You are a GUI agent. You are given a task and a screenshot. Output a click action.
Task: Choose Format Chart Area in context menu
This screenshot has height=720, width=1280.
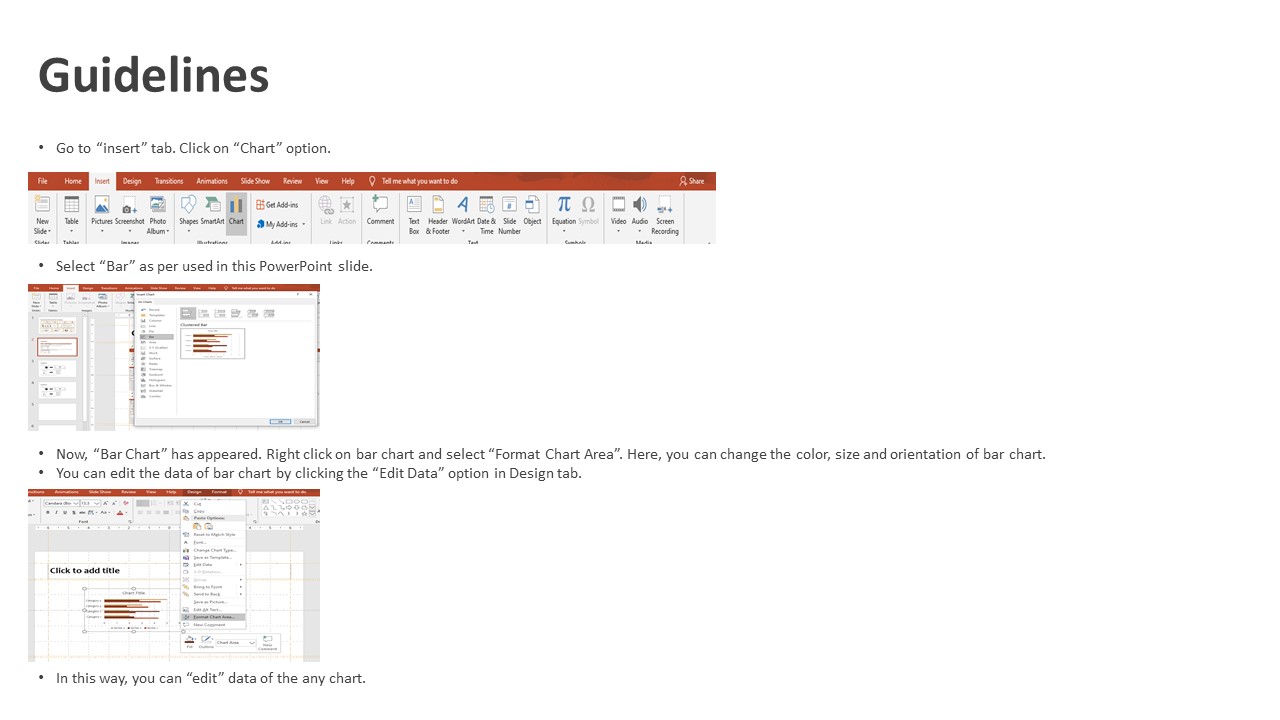pos(213,617)
